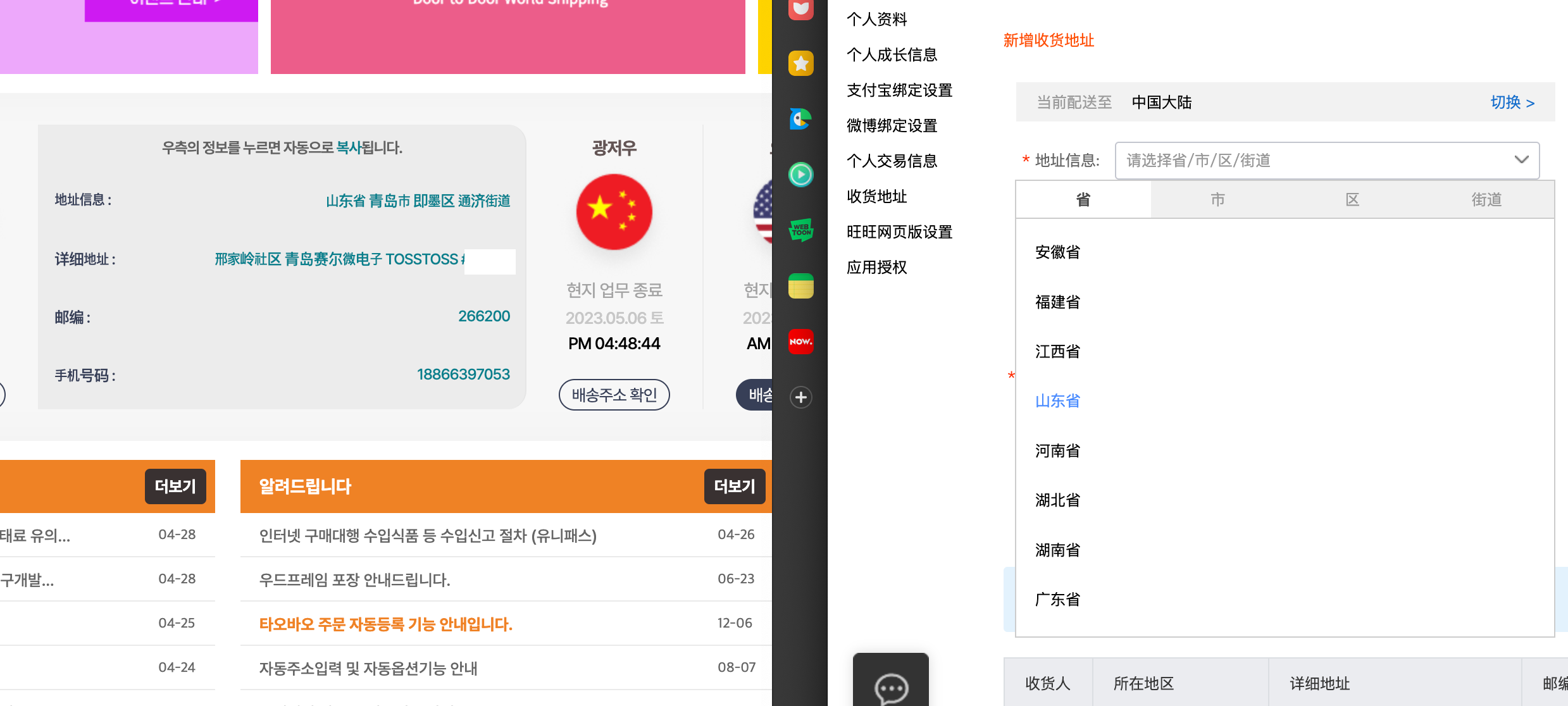Open the yellow memo notes sidebar icon
Image resolution: width=1568 pixels, height=706 pixels.
tap(800, 286)
